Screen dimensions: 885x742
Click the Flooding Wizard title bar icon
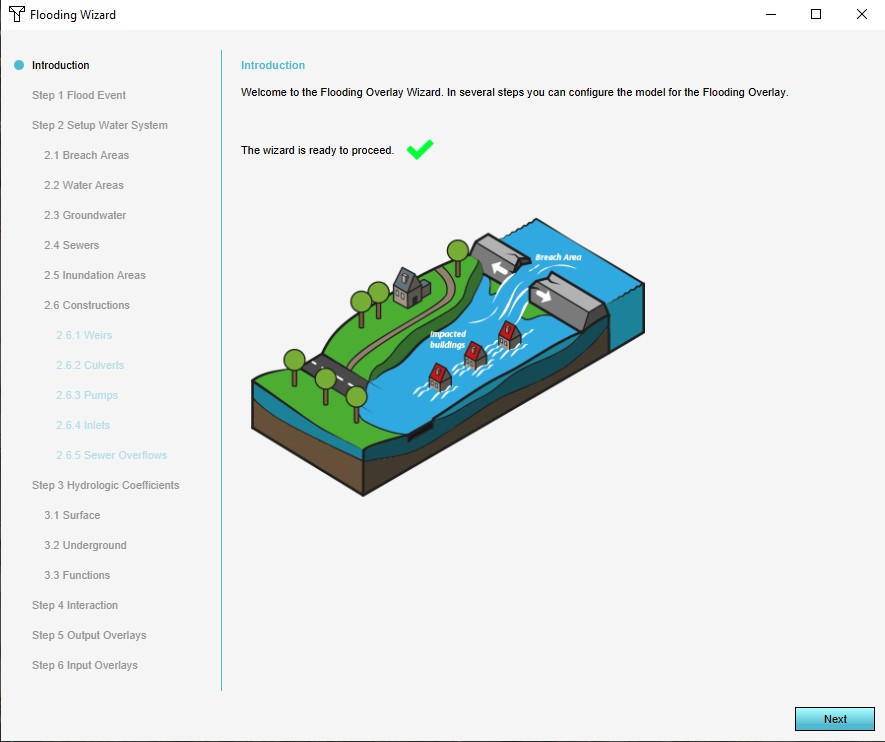[16, 15]
